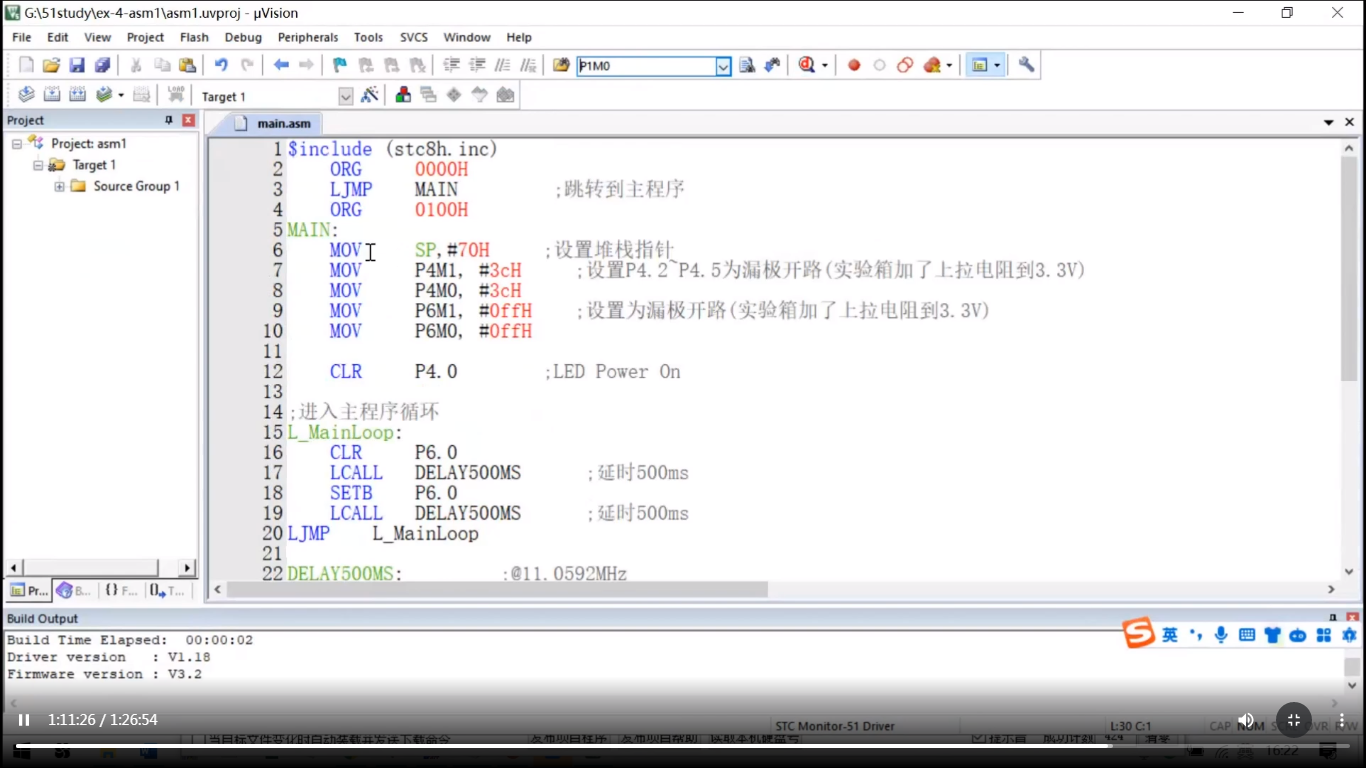
Task: Open window layout dropdown arrow
Action: (997, 65)
